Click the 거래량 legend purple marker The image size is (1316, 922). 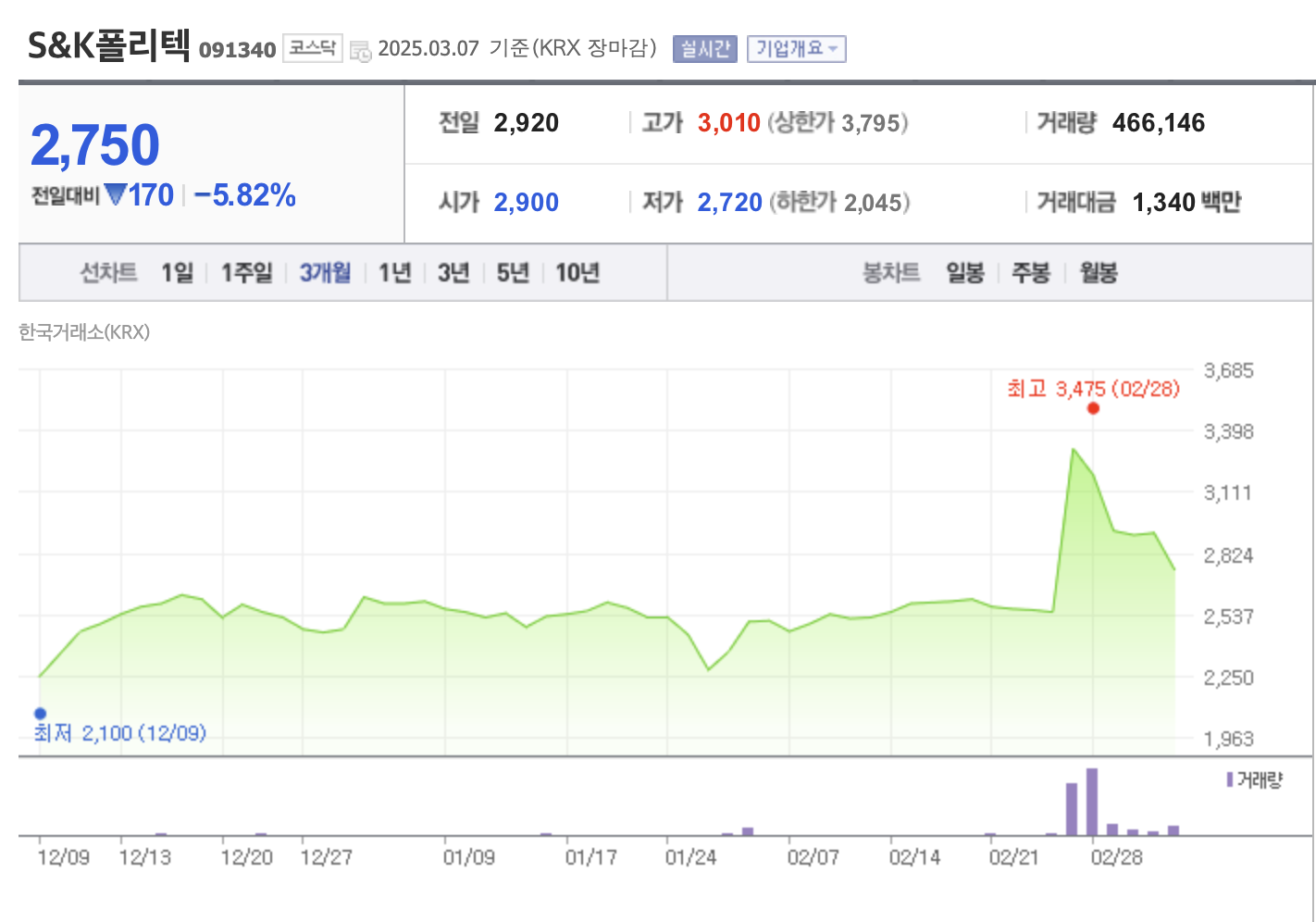[x=1230, y=779]
